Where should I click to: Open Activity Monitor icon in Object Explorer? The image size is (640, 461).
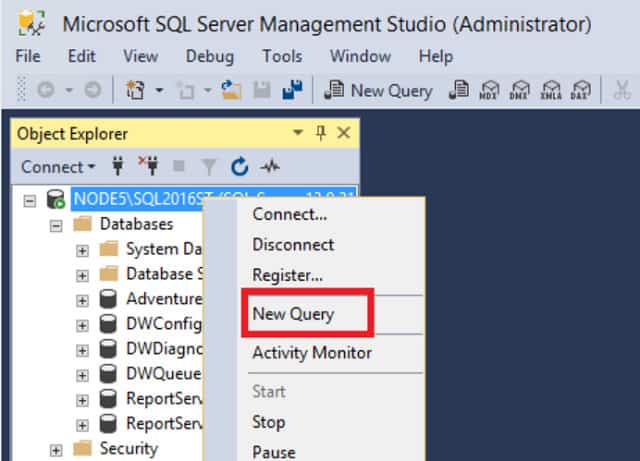[270, 167]
